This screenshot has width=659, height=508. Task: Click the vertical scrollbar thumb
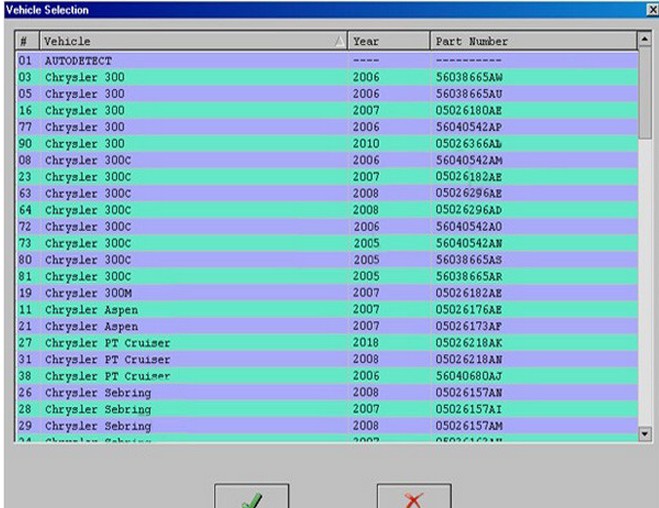[x=645, y=92]
